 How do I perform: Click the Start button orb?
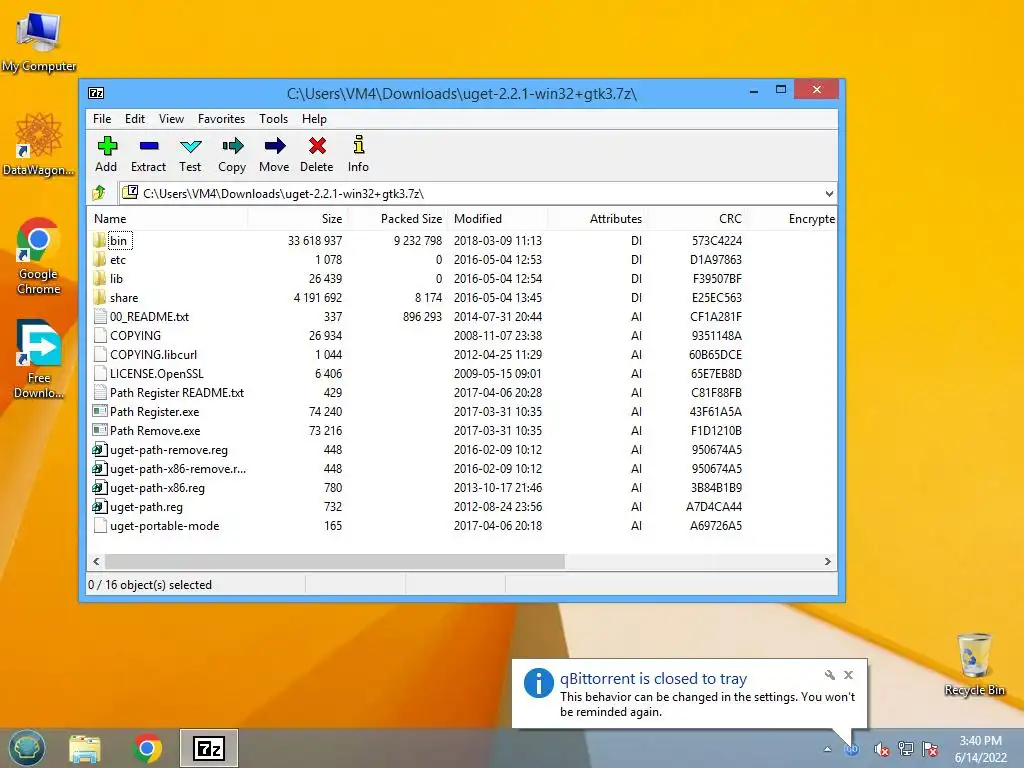tap(27, 748)
